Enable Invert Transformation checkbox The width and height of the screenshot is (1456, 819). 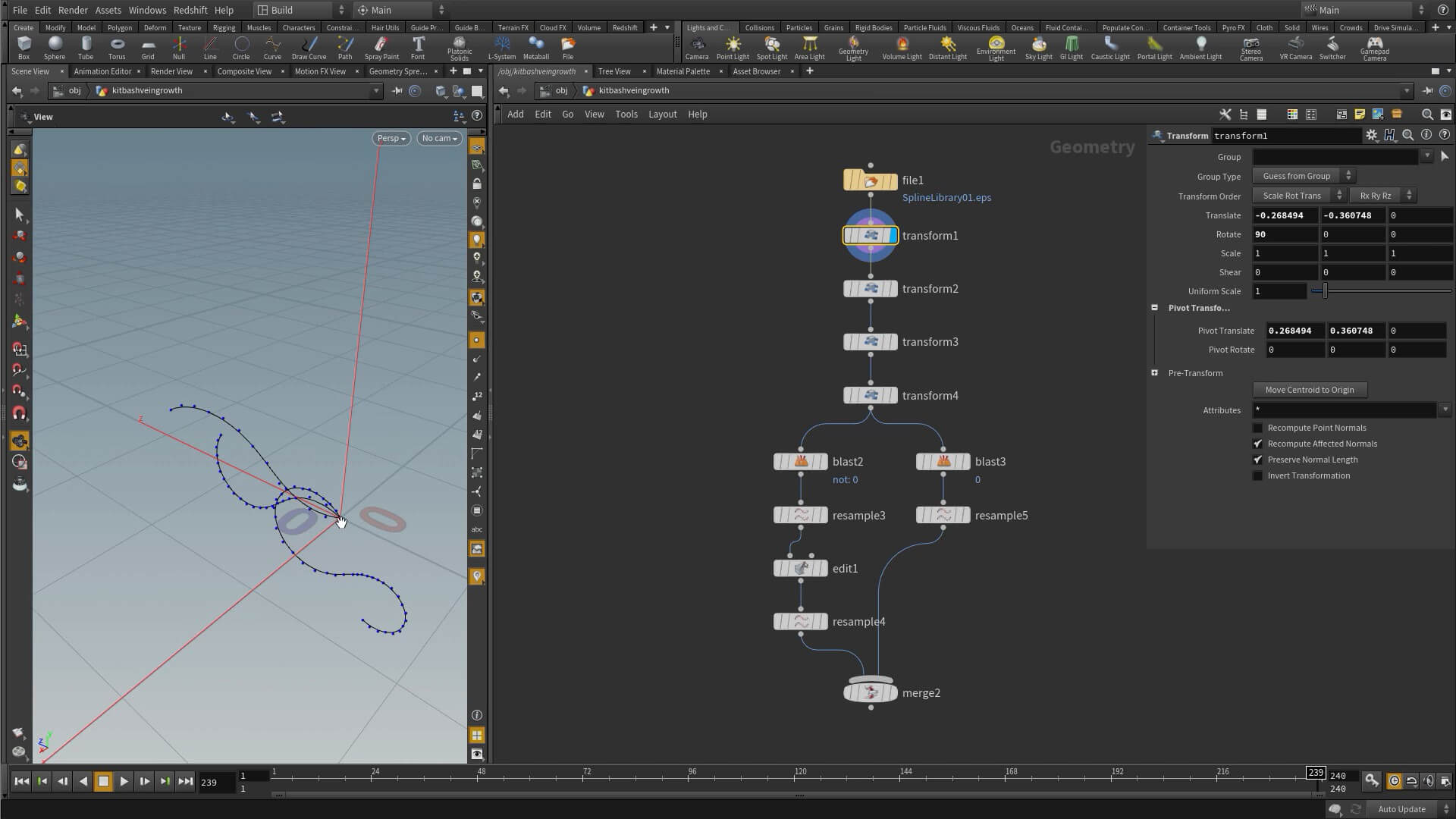1257,475
